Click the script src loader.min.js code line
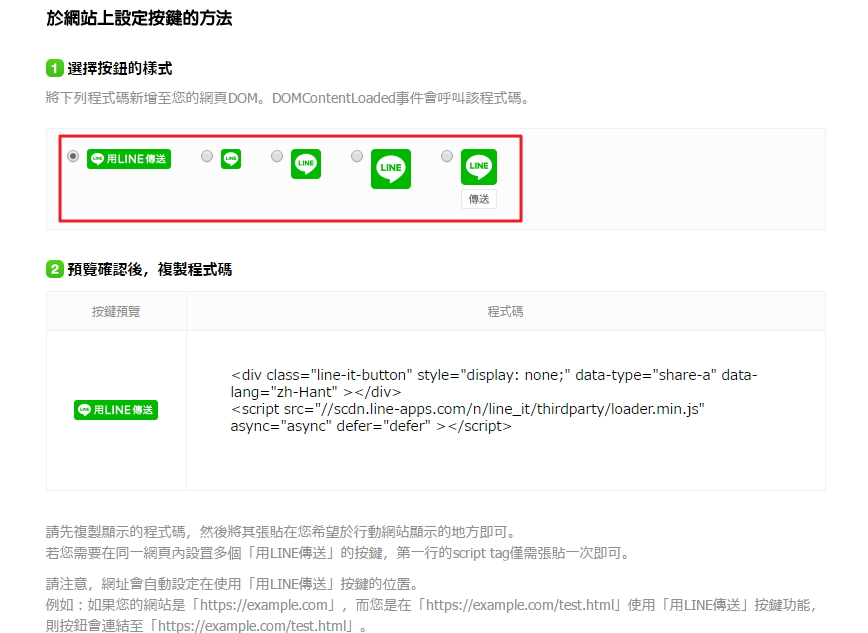 click(467, 409)
